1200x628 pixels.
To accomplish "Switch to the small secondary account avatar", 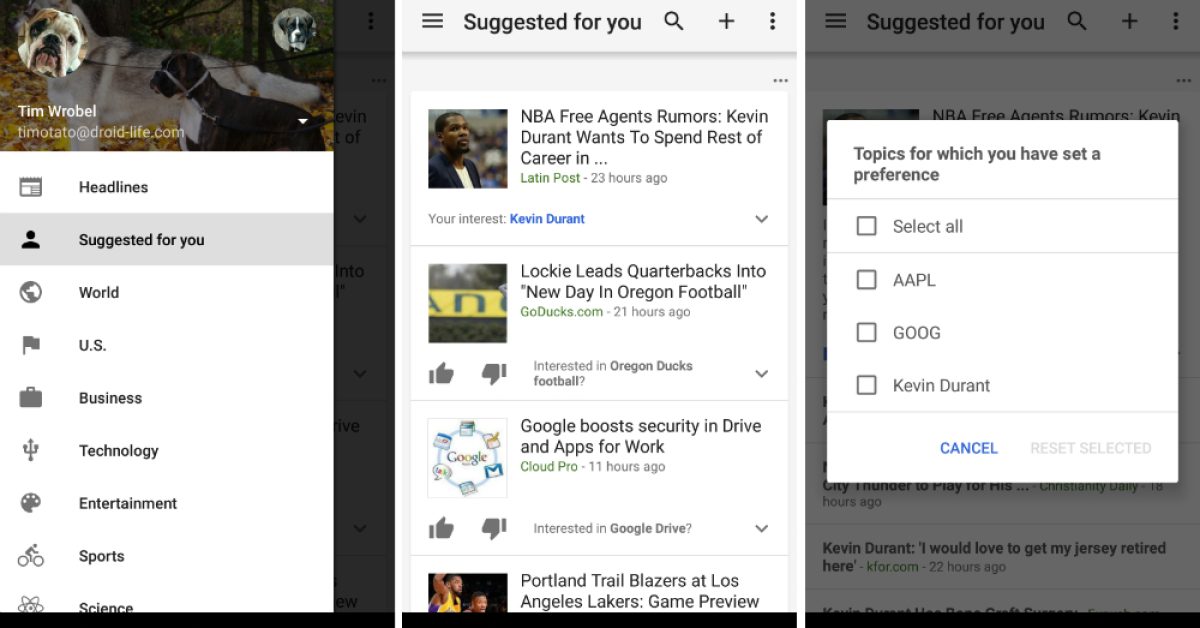I will tap(294, 30).
